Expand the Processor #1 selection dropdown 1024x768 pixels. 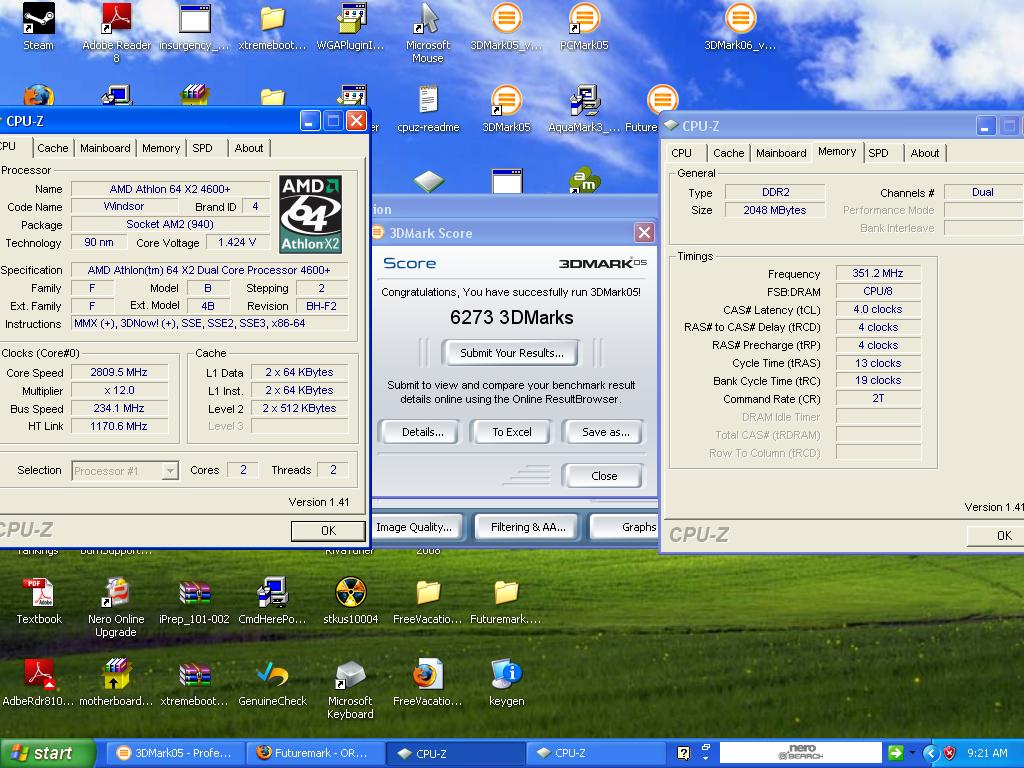170,471
